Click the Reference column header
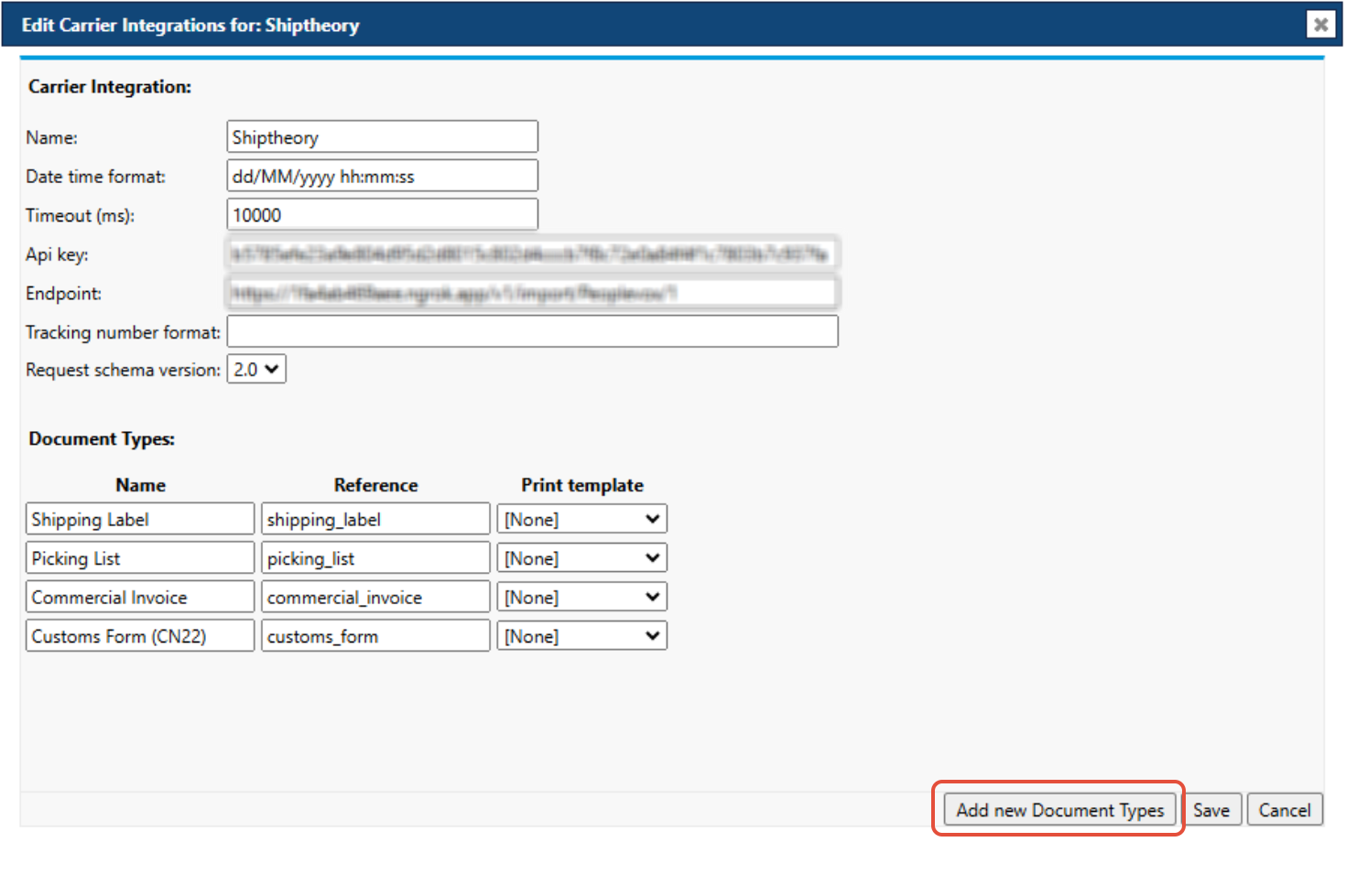The height and width of the screenshot is (896, 1346). click(x=375, y=485)
